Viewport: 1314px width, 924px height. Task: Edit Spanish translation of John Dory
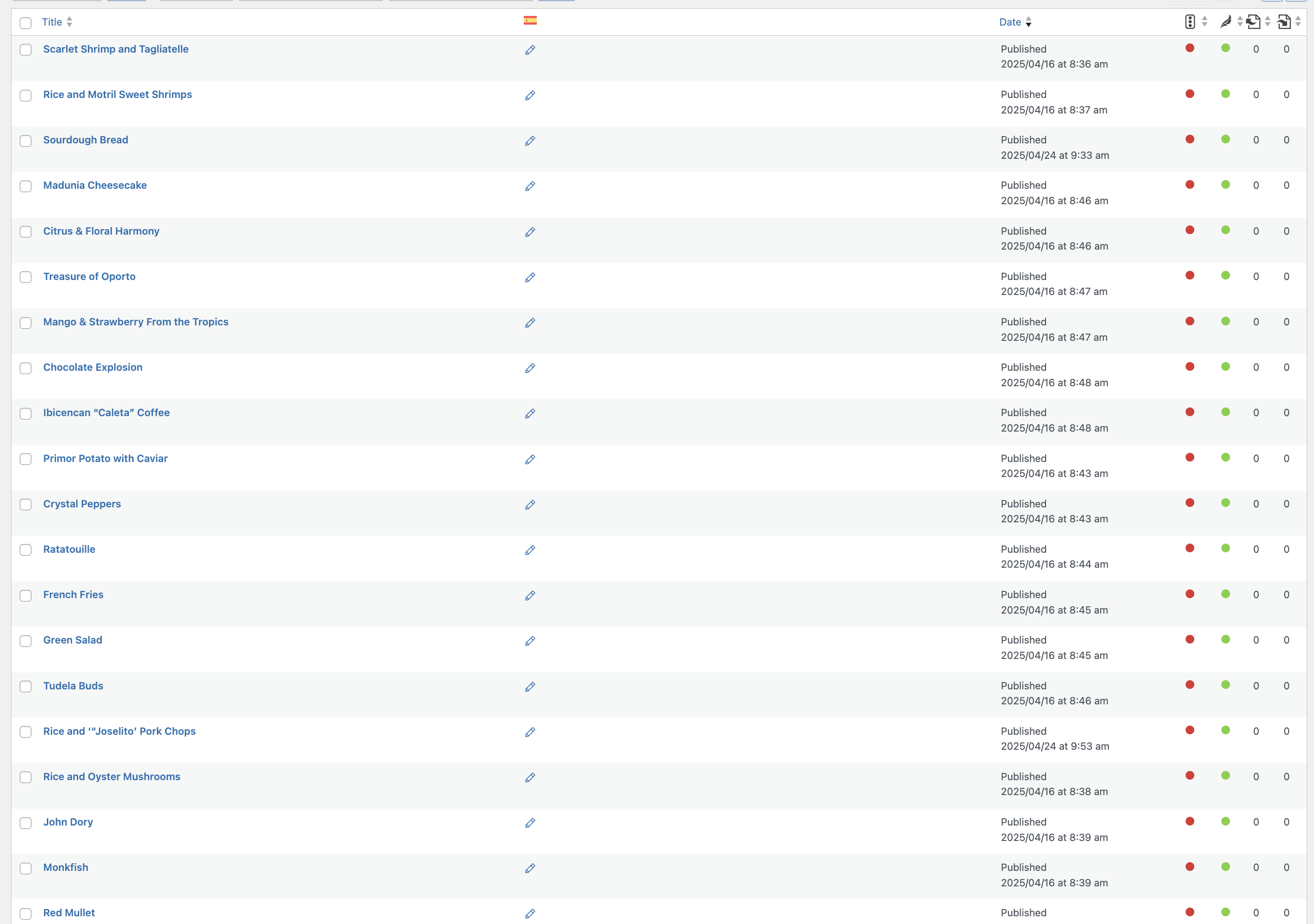[530, 823]
